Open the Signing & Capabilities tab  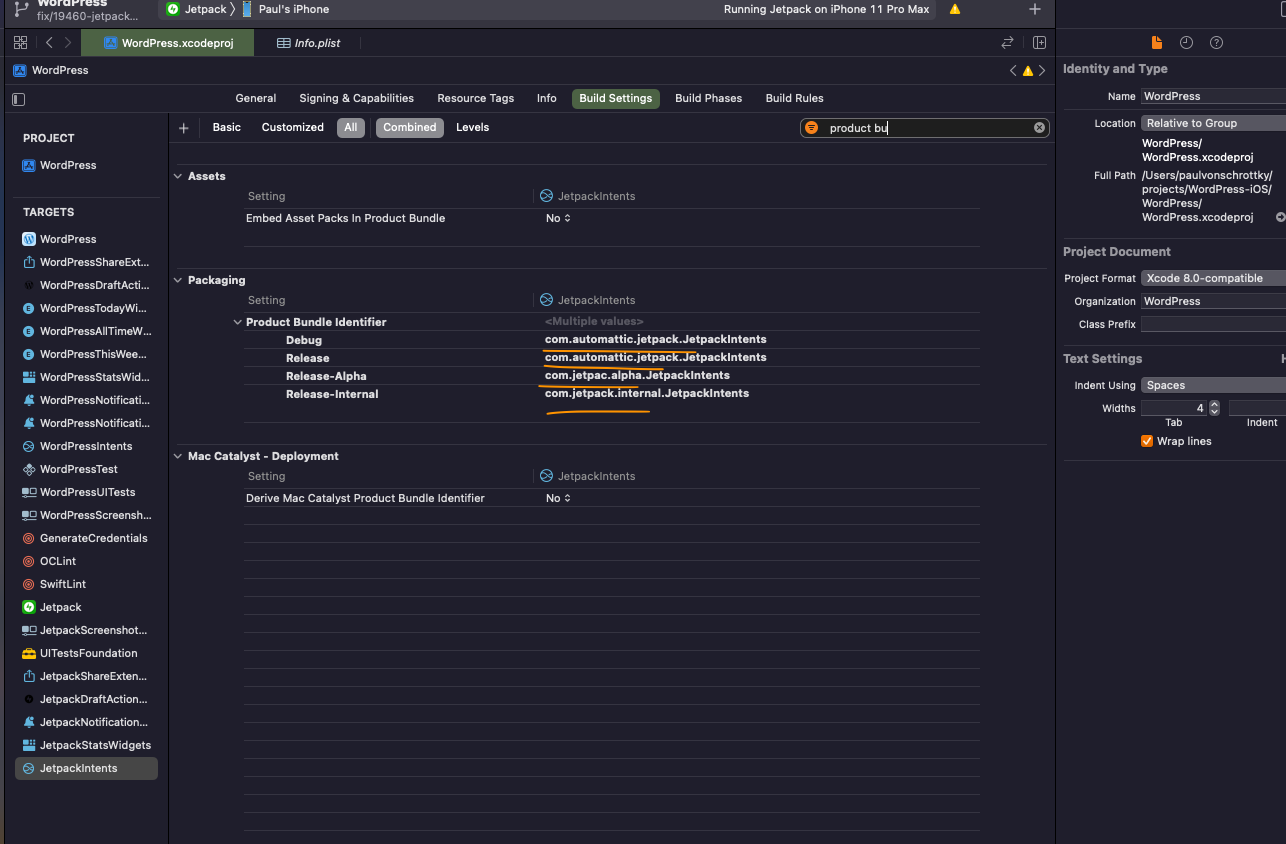(x=356, y=98)
